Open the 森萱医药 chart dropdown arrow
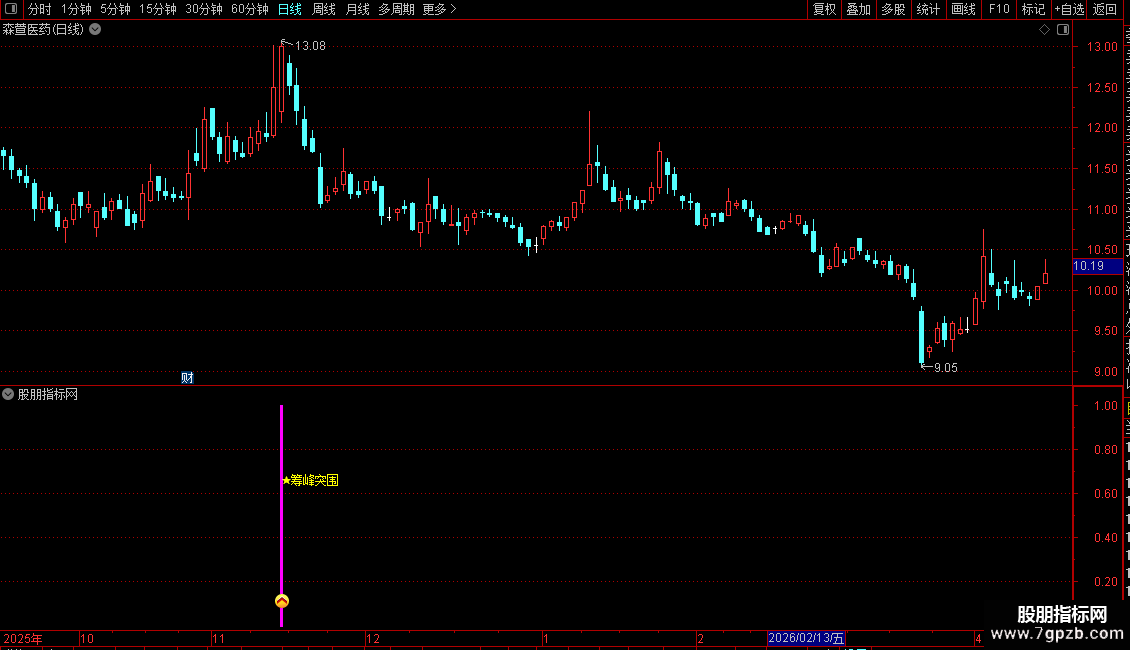This screenshot has height=650, width=1130. tap(95, 30)
